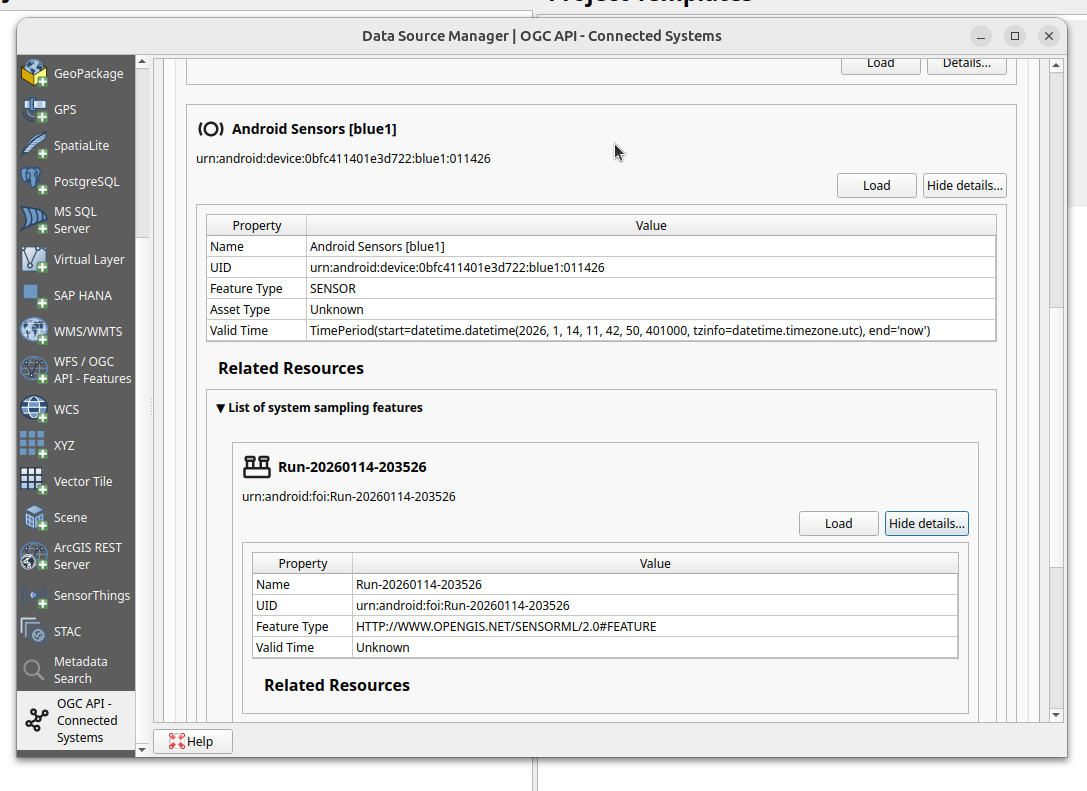Collapse List of system sampling features
1087x791 pixels.
pos(221,408)
